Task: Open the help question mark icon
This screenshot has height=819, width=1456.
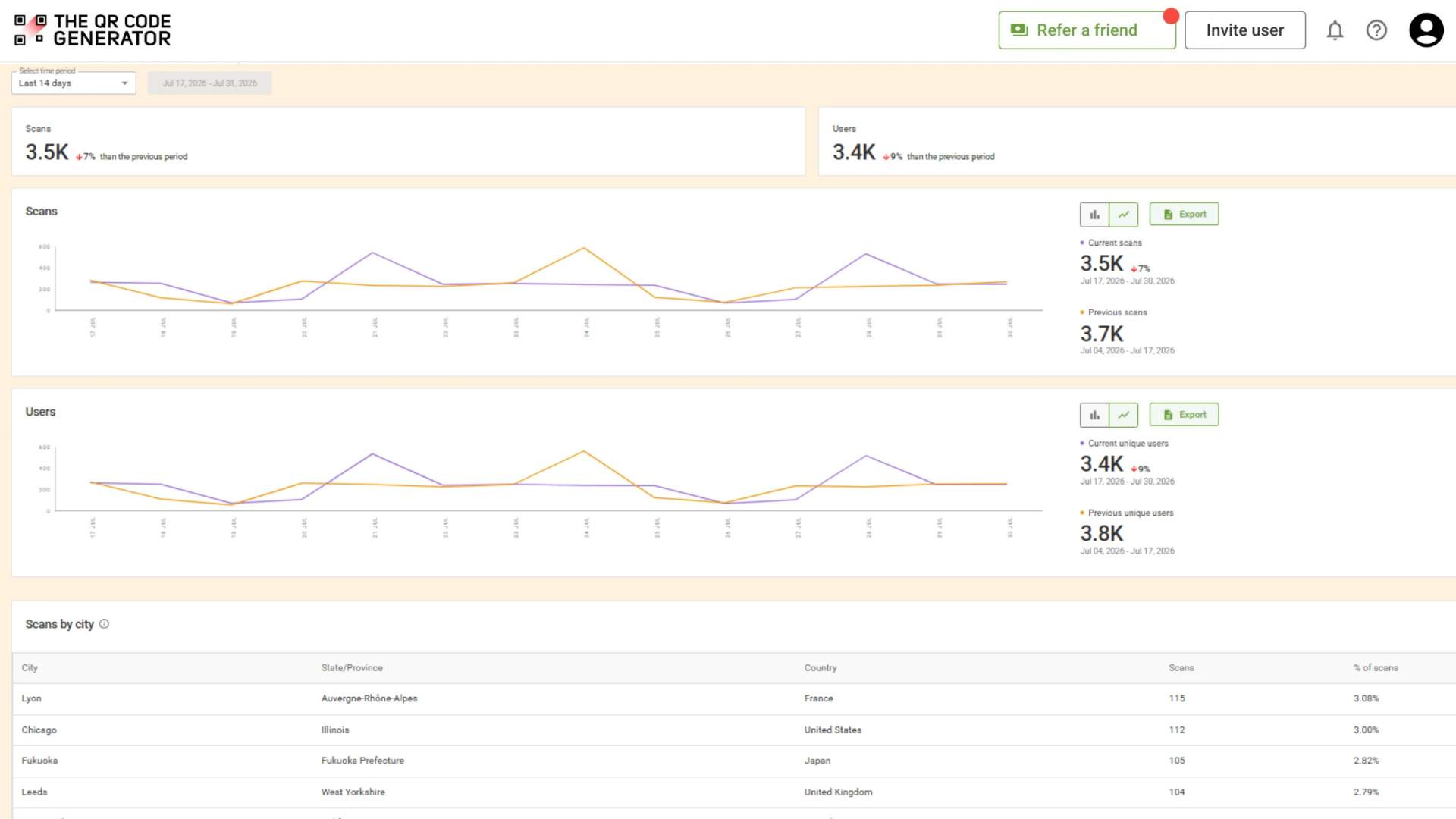Action: tap(1376, 30)
